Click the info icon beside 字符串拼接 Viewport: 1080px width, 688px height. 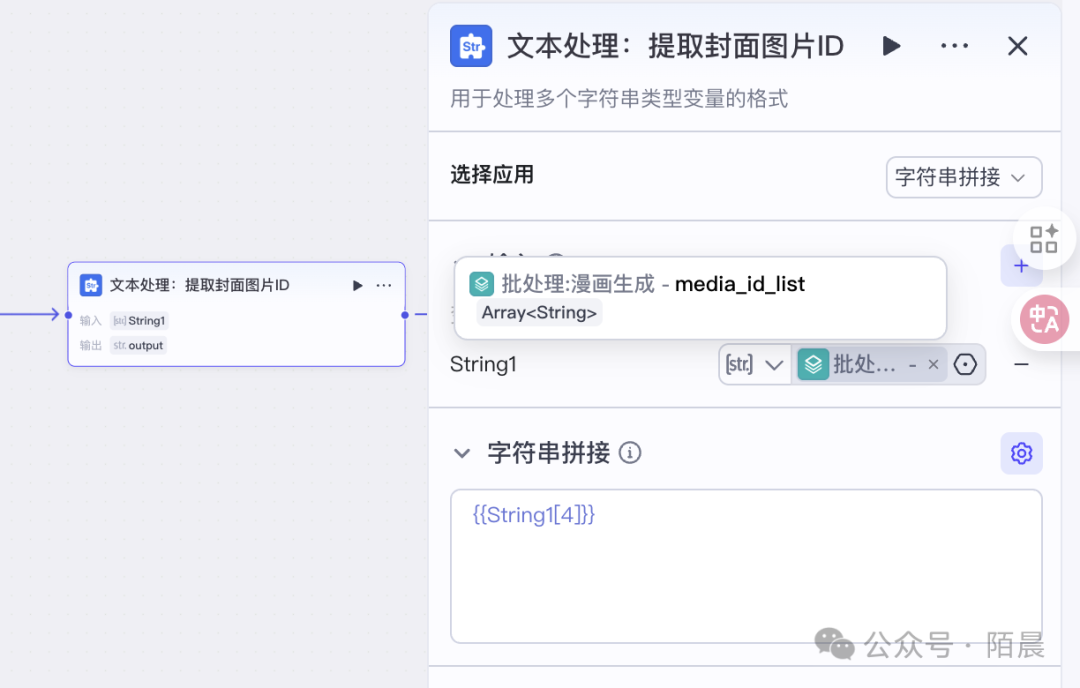pyautogui.click(x=630, y=453)
